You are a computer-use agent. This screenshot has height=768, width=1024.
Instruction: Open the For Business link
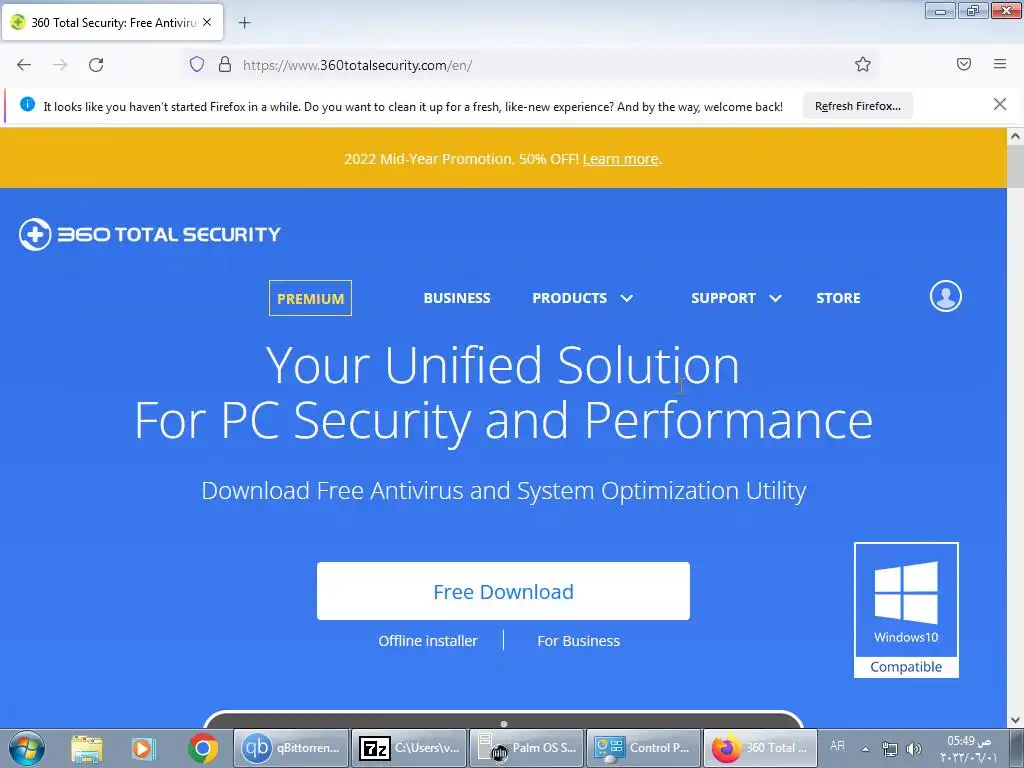579,641
